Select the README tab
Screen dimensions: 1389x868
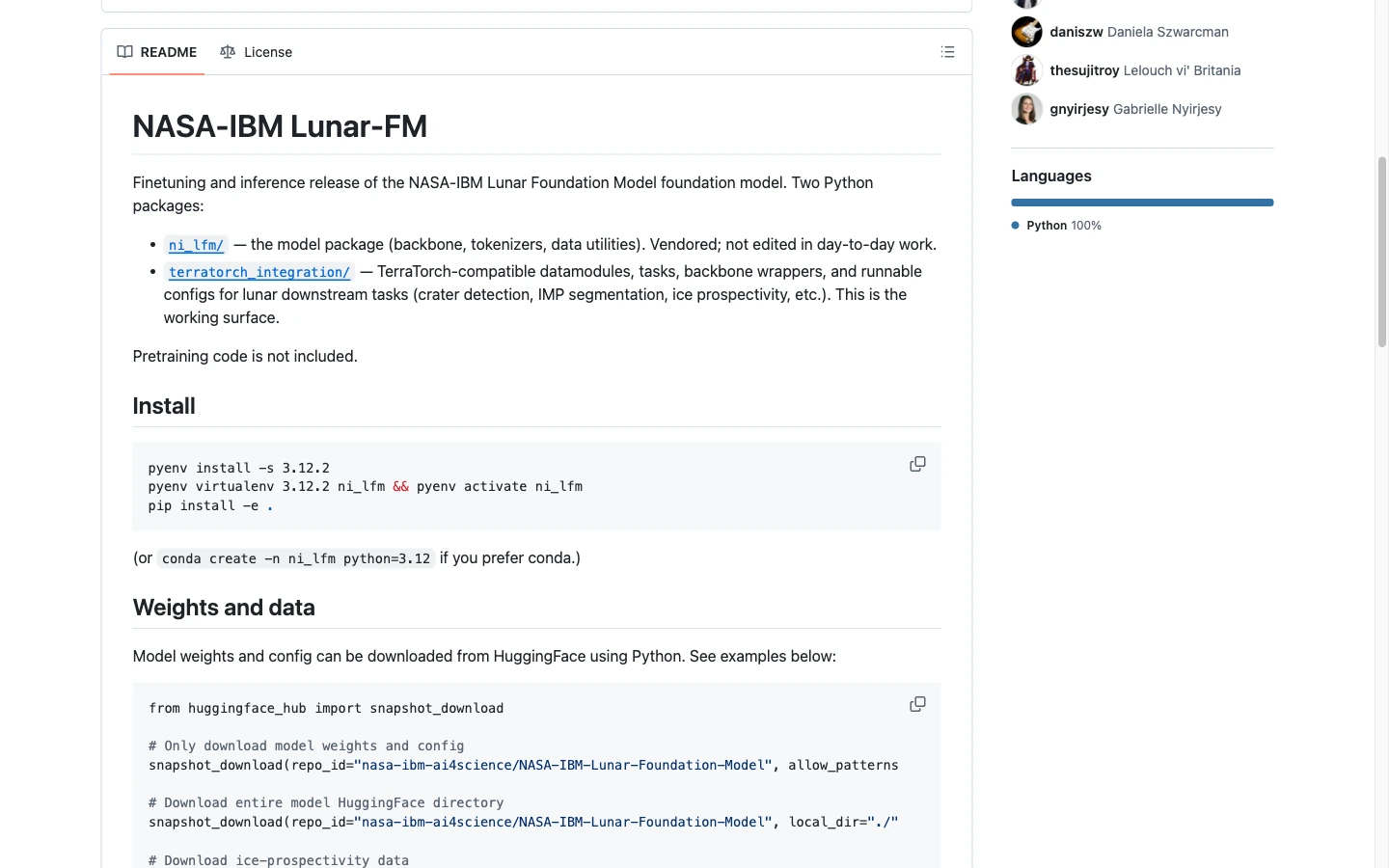coord(157,52)
